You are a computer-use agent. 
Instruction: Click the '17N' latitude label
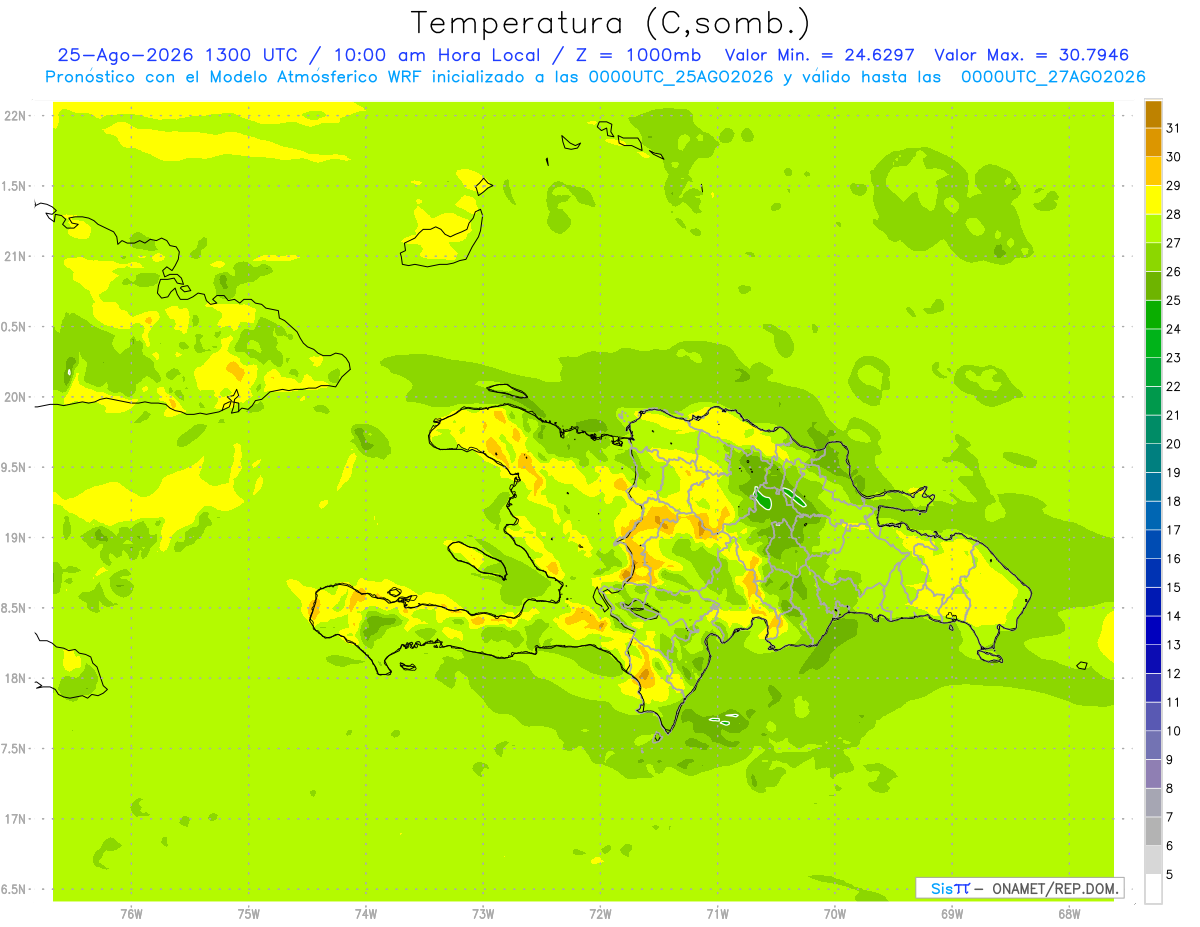click(x=17, y=820)
